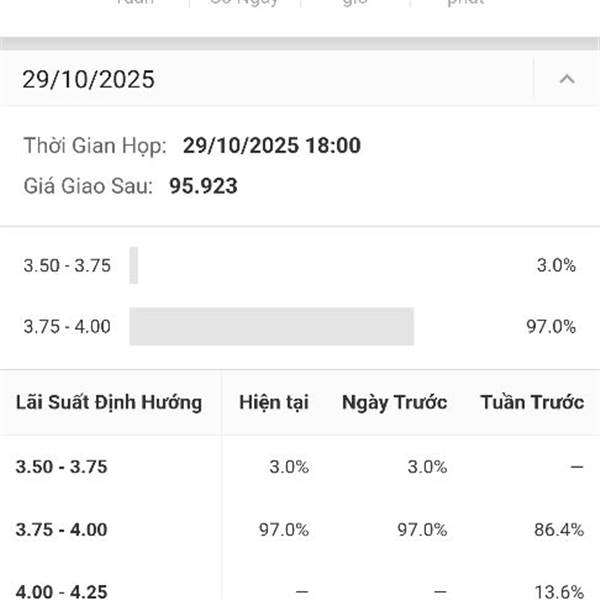Image resolution: width=600 pixels, height=600 pixels.
Task: Click the 3.0% value in Ngày Trước column
Action: pos(427,467)
